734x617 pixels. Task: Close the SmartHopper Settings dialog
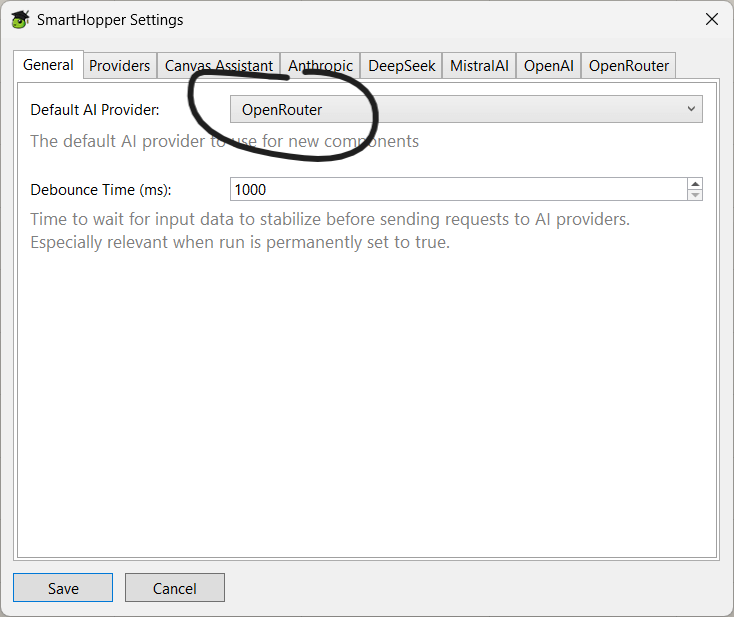712,19
